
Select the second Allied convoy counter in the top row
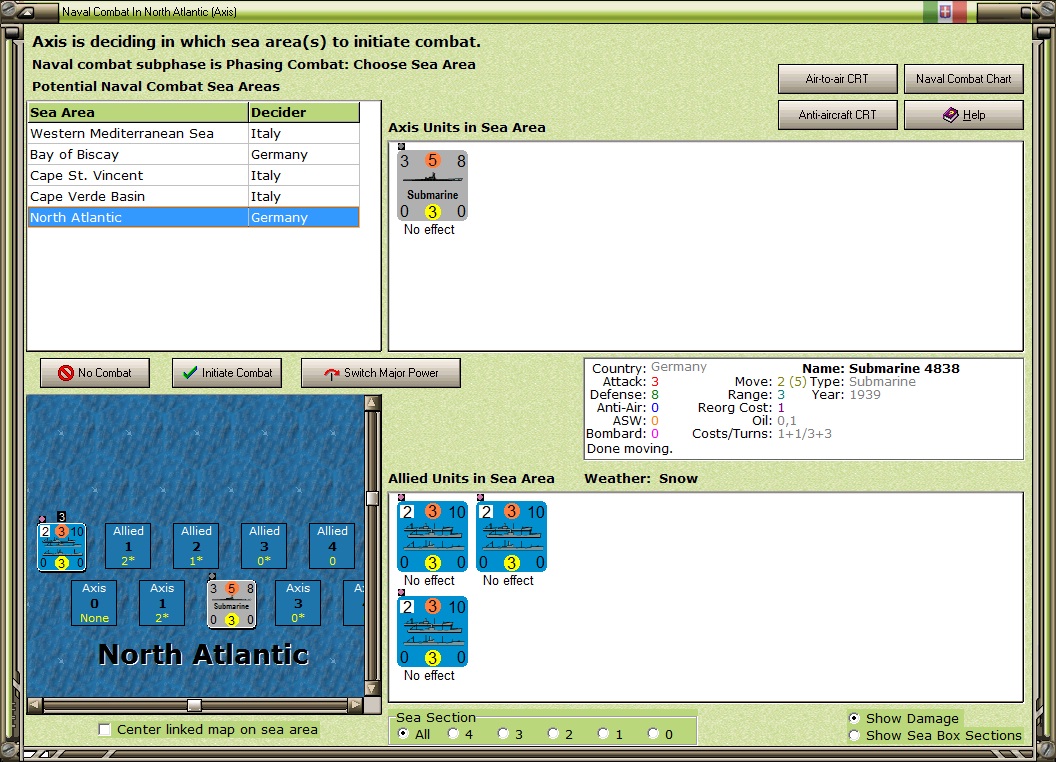tap(511, 537)
